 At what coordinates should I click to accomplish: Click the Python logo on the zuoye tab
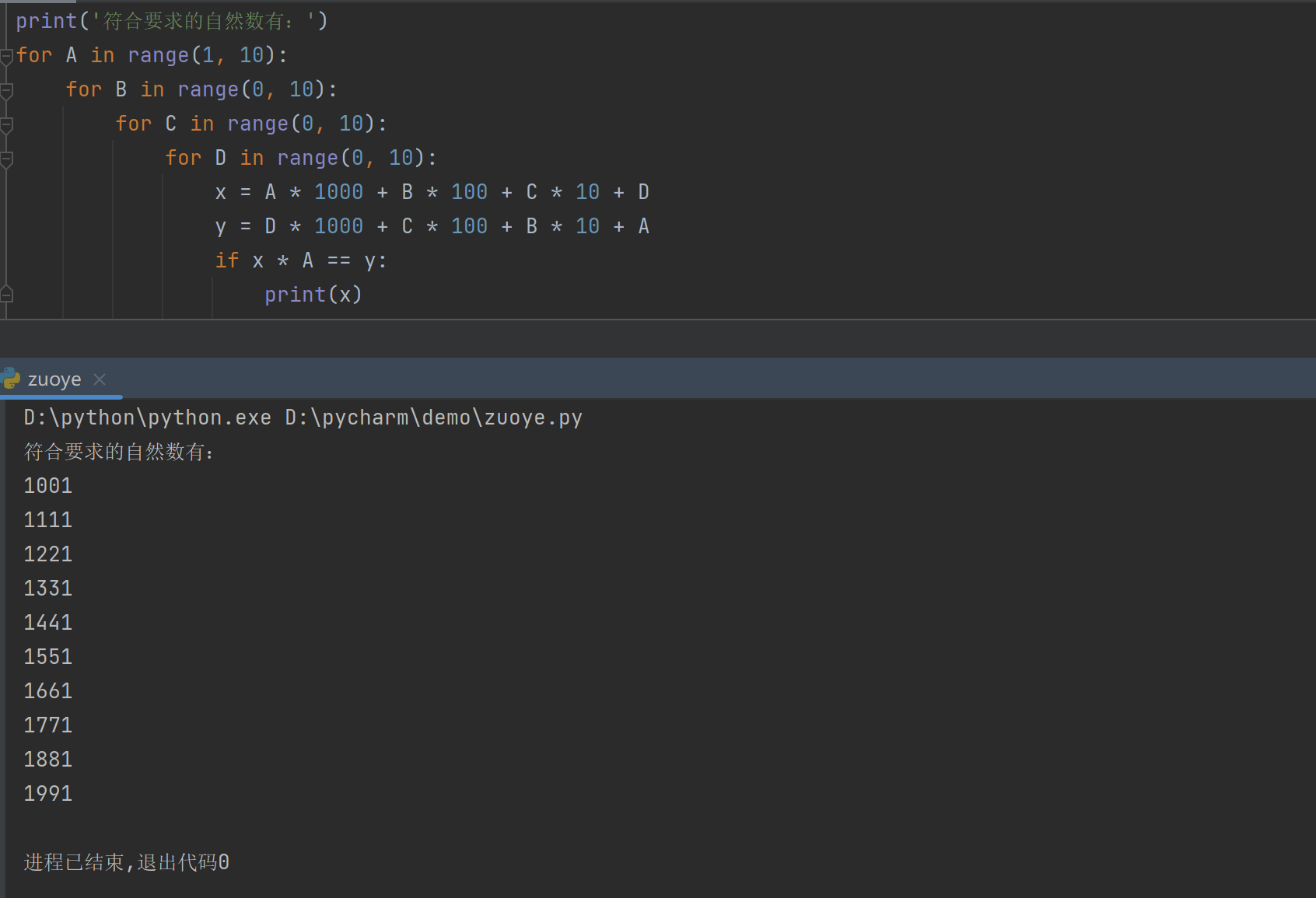click(x=11, y=379)
